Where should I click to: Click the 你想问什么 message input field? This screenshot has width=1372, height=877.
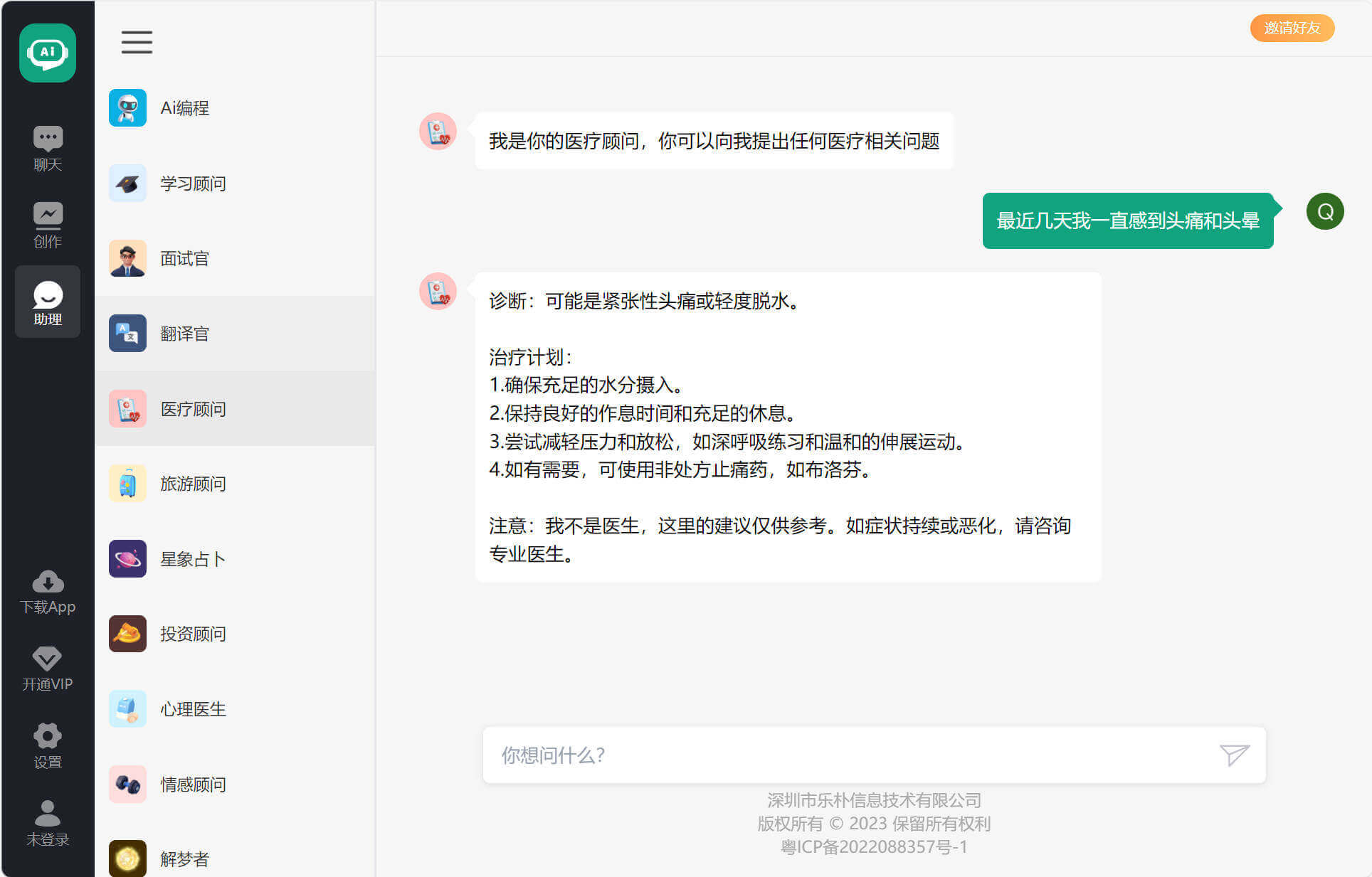[847, 755]
